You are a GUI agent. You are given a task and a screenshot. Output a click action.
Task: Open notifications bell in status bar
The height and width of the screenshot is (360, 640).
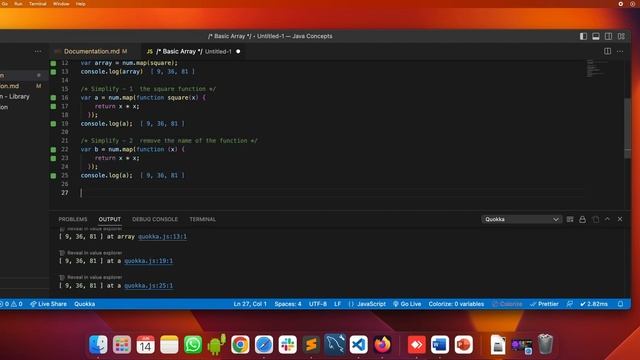620,304
